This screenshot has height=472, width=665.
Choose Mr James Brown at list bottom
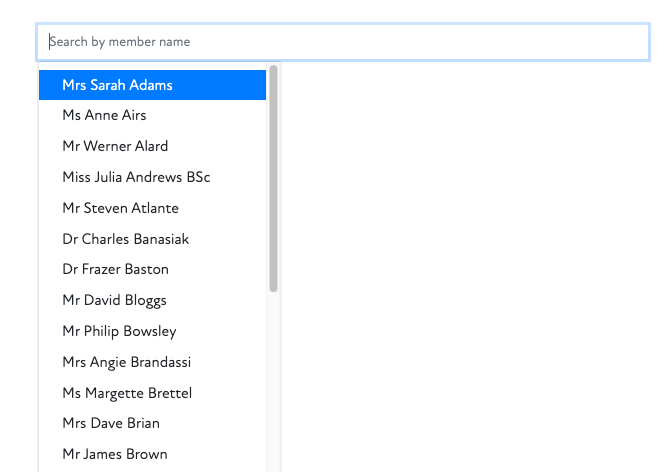(x=152, y=454)
